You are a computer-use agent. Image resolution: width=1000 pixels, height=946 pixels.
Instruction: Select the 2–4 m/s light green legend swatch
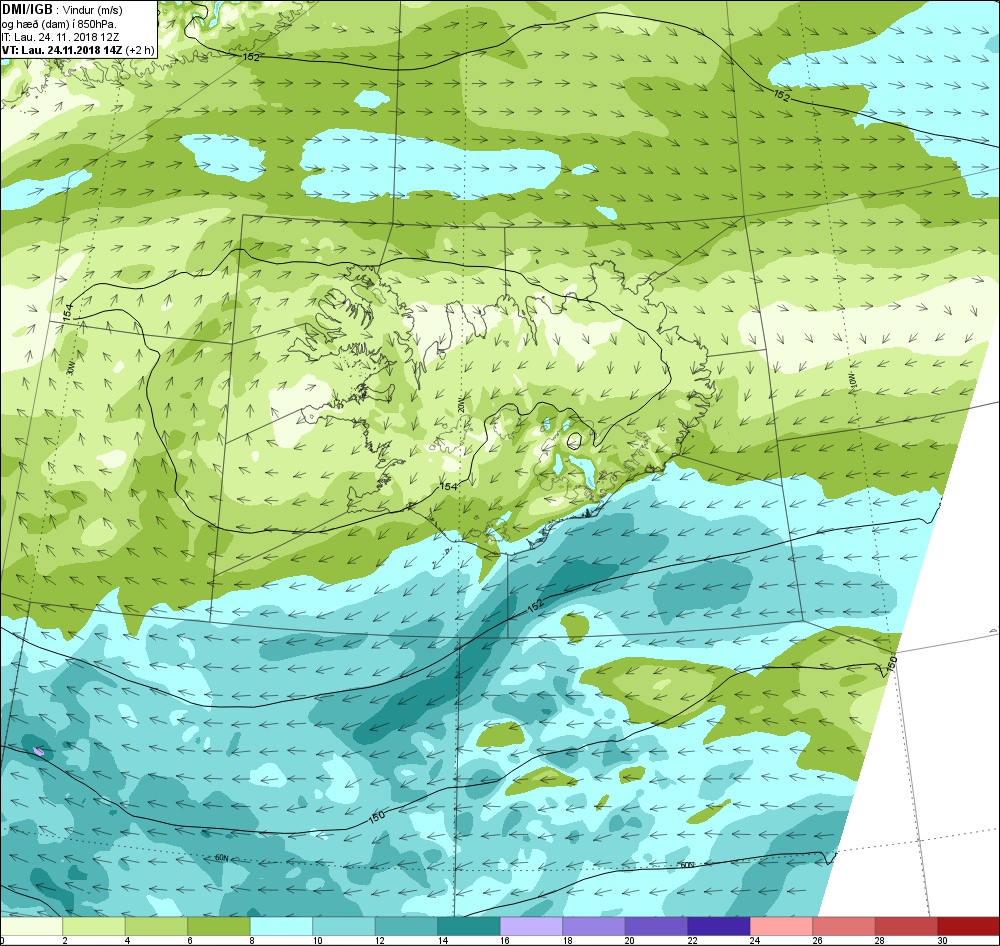pos(94,926)
